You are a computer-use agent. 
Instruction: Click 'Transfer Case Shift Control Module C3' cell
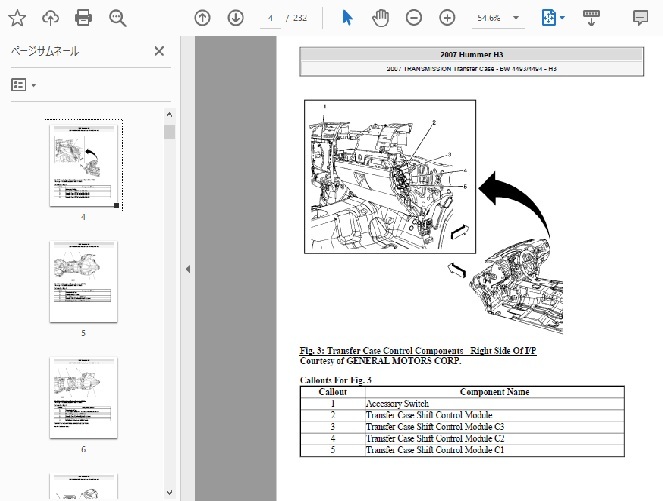(x=495, y=427)
